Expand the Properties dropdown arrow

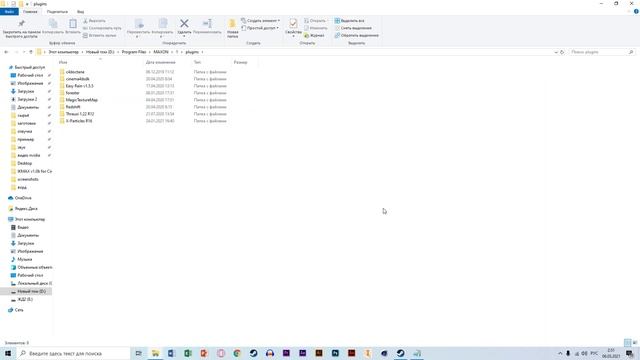(x=293, y=36)
